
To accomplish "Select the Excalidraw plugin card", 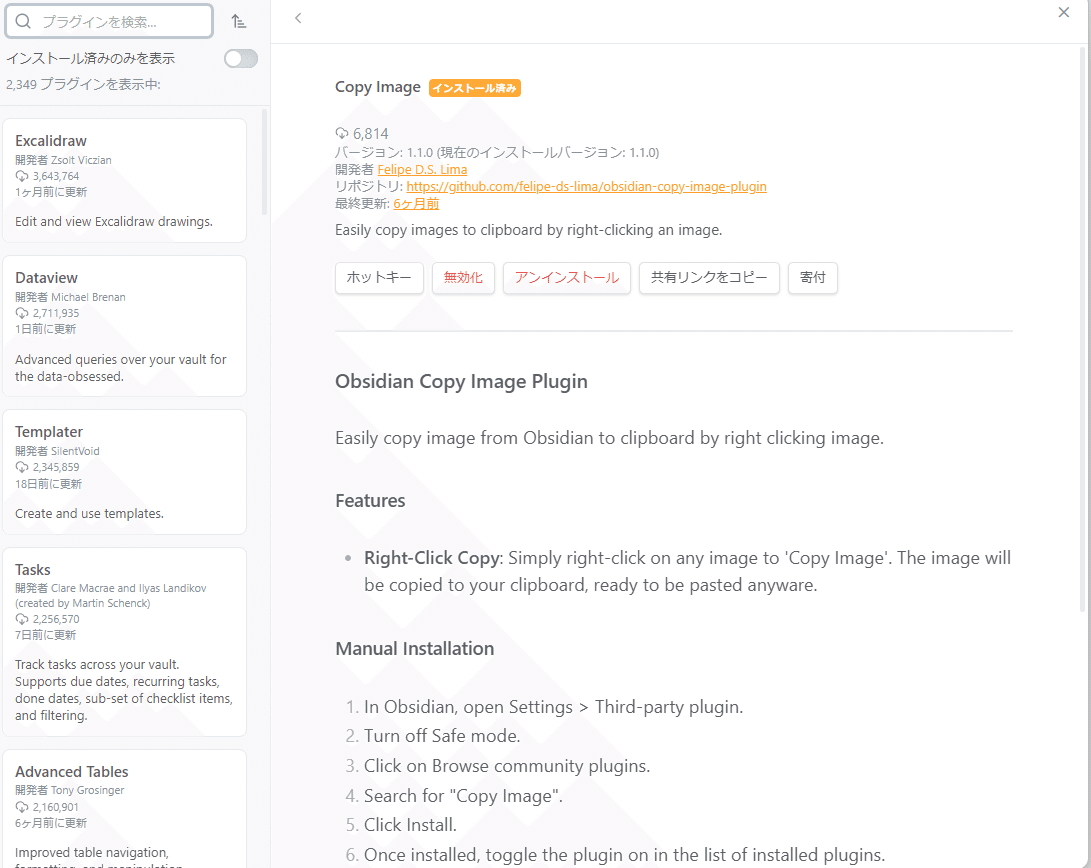I will (125, 180).
